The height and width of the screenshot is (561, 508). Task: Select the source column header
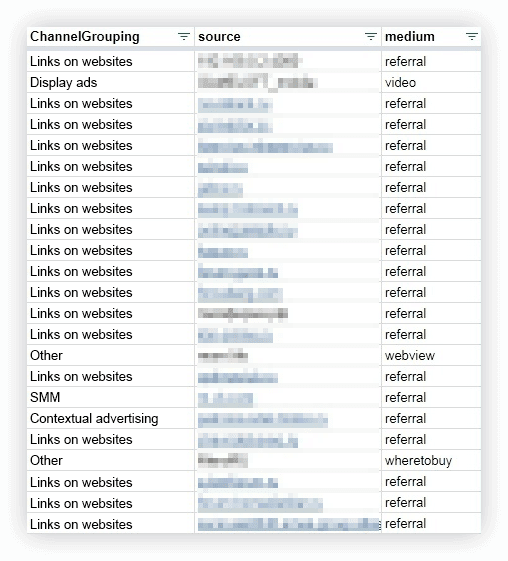click(x=288, y=36)
